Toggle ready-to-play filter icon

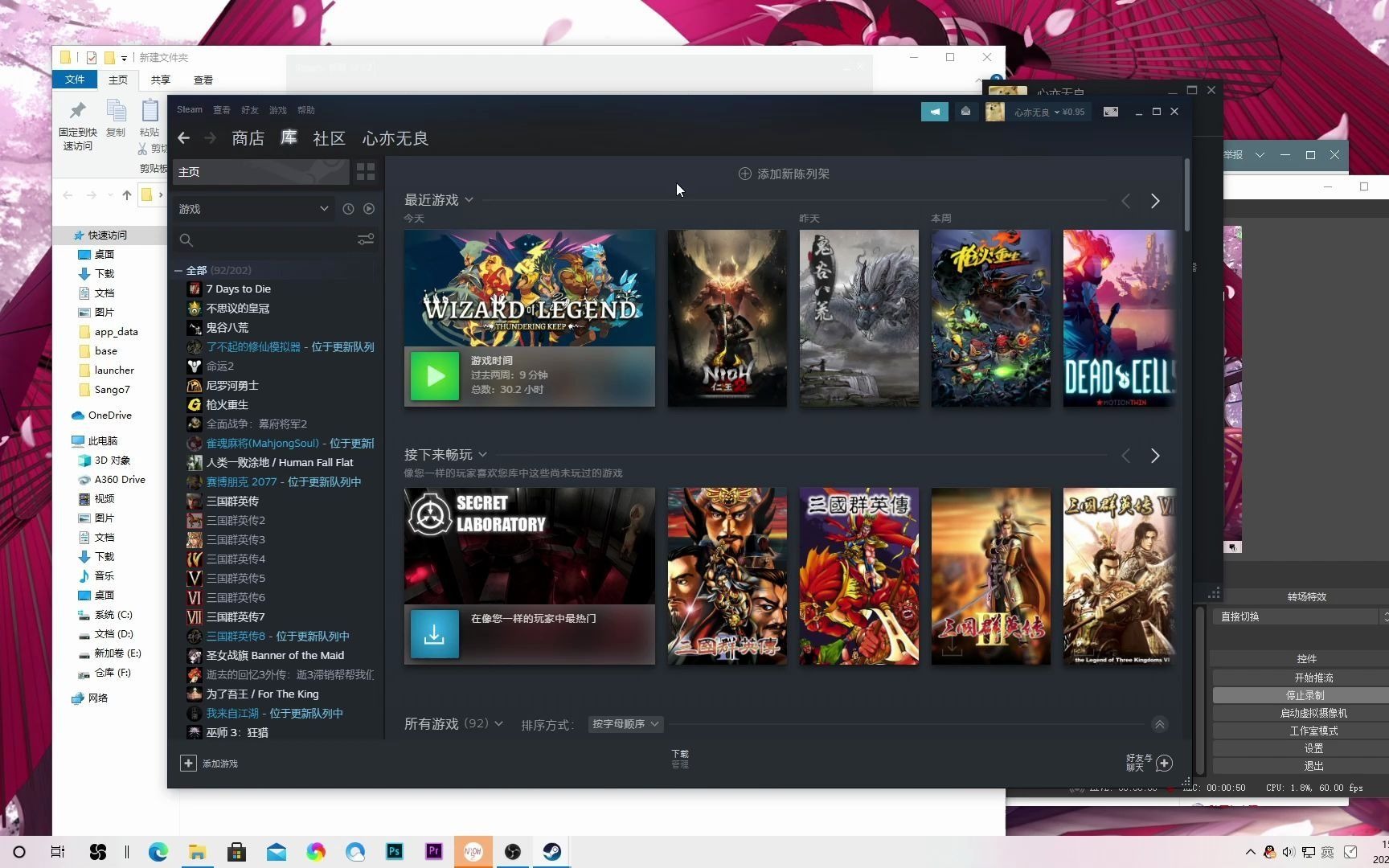pyautogui.click(x=369, y=209)
